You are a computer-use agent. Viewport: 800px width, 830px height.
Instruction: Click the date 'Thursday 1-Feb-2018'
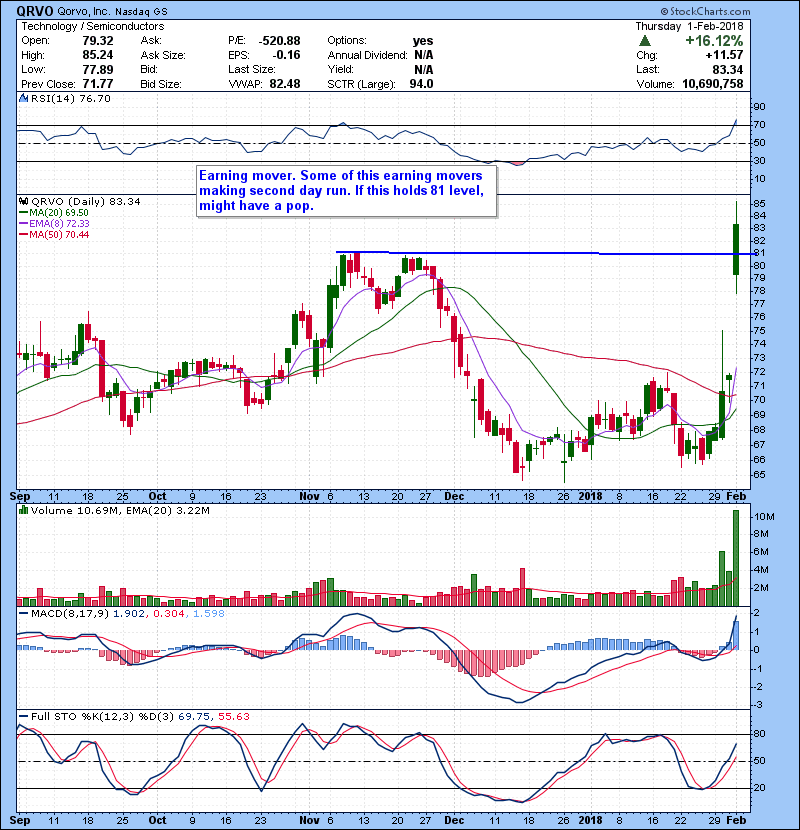pyautogui.click(x=689, y=26)
